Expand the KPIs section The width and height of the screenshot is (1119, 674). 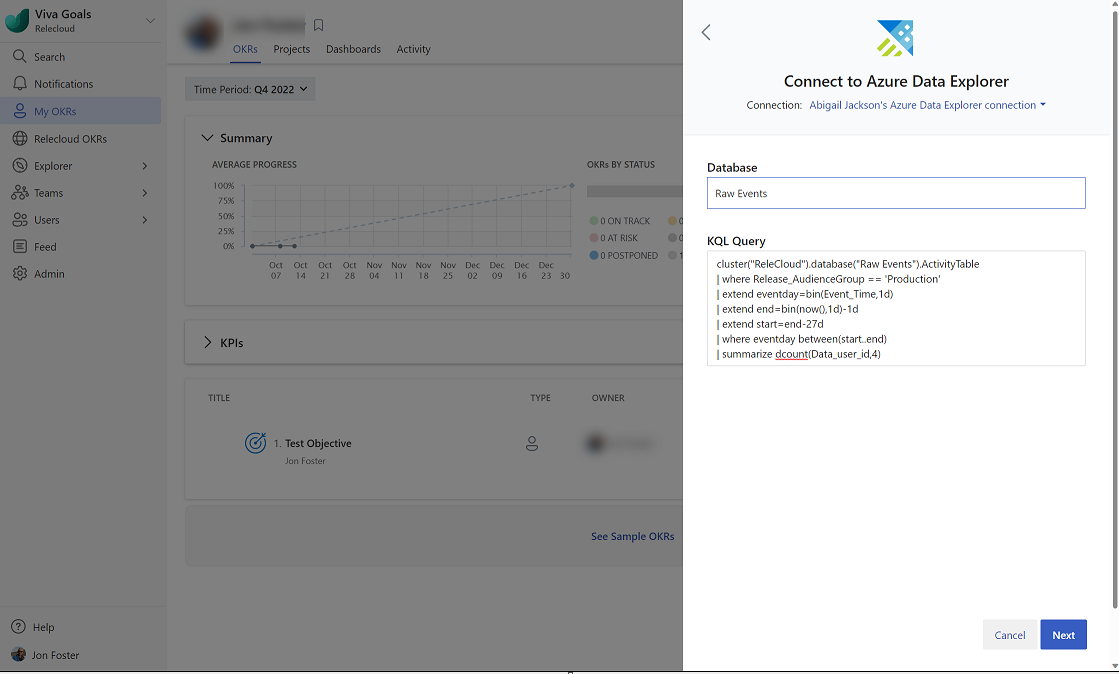point(208,343)
